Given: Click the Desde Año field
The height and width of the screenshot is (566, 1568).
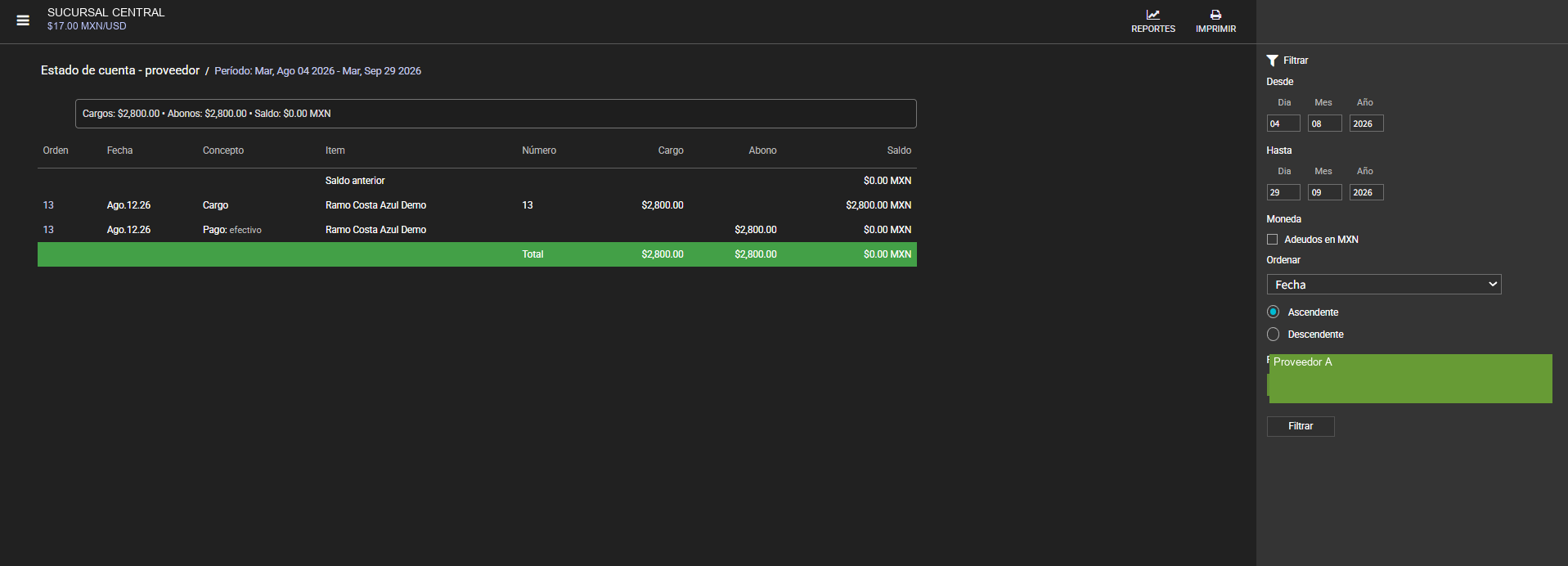Looking at the screenshot, I should (1367, 124).
